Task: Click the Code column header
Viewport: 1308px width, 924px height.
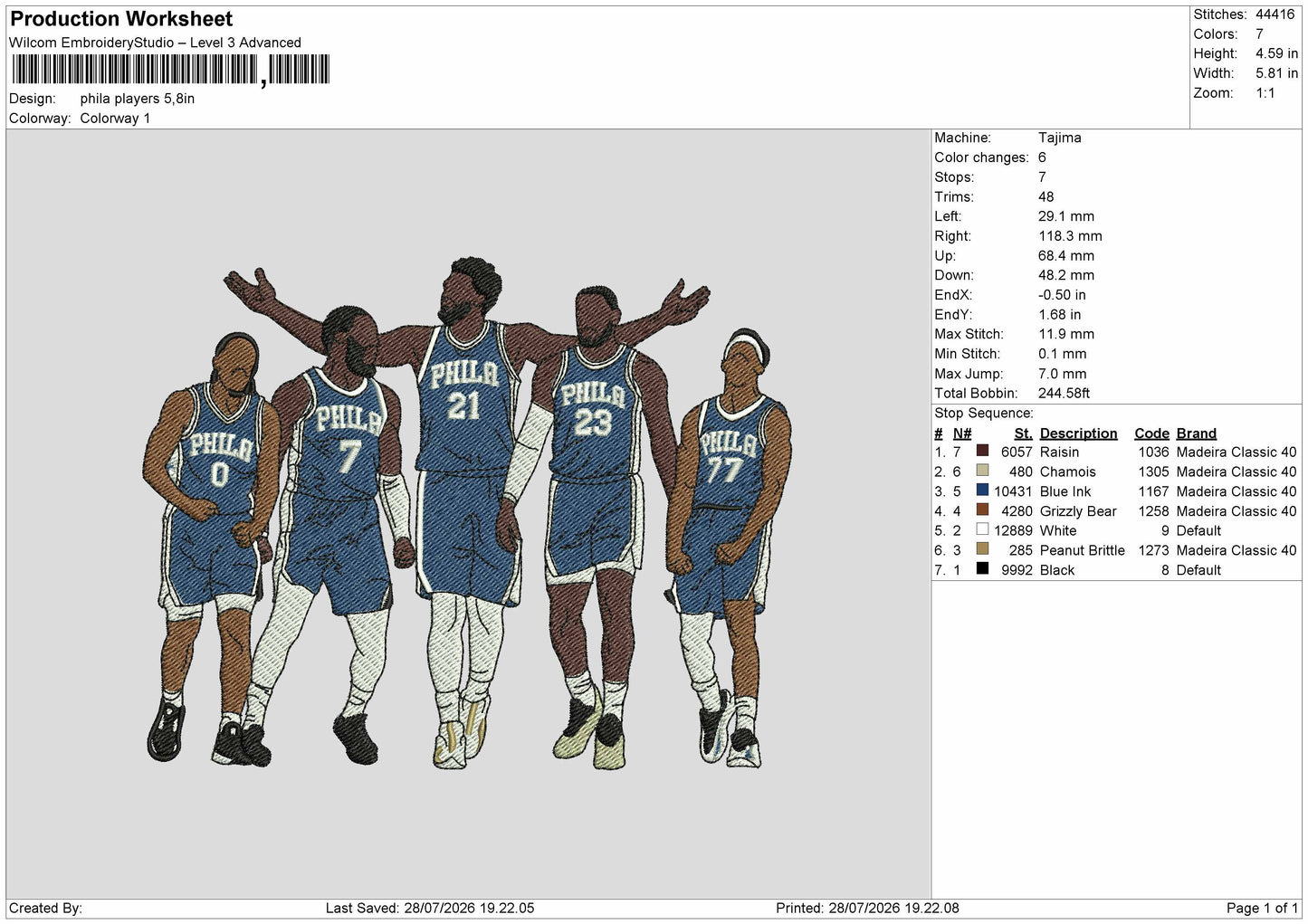Action: [1151, 433]
